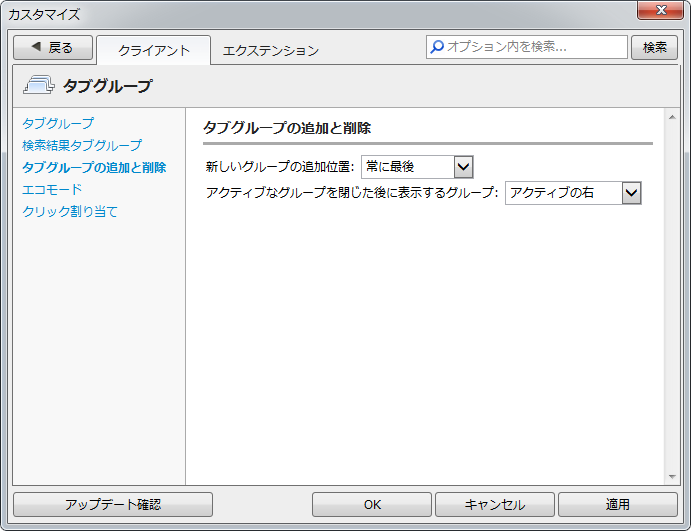
Task: Click the 適用 apply button
Action: [618, 504]
